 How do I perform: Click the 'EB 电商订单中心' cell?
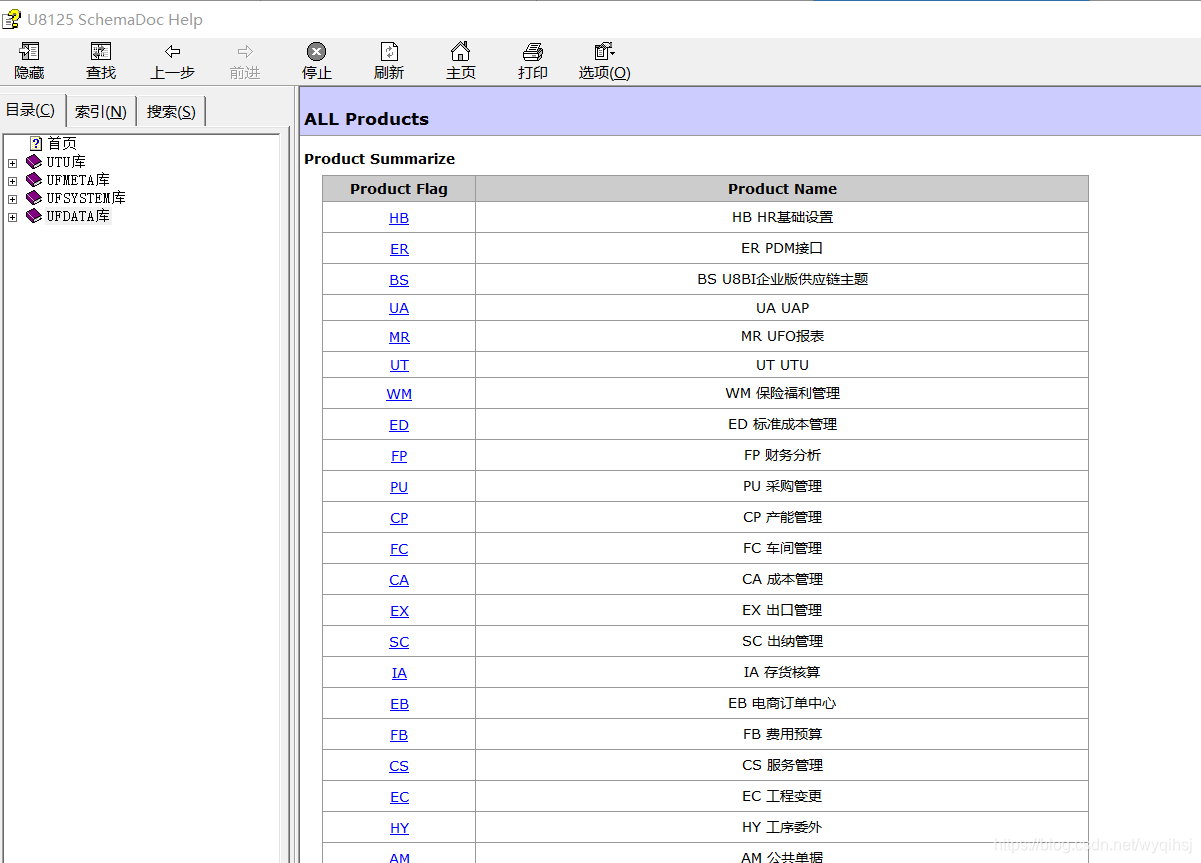click(782, 703)
